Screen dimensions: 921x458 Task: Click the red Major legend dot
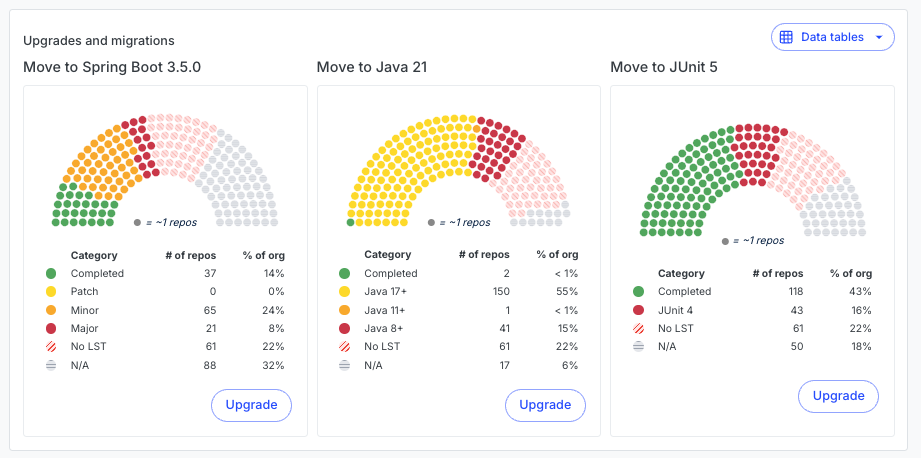51,328
